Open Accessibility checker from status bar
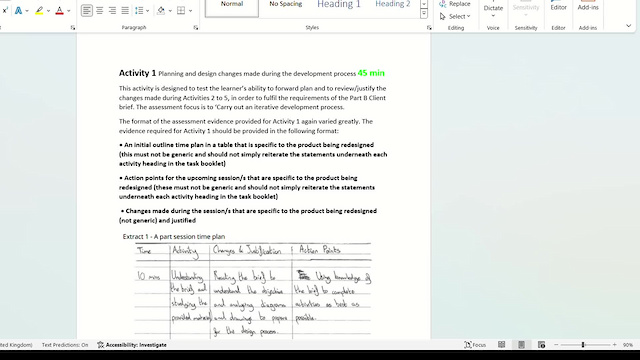The height and width of the screenshot is (360, 640). point(132,345)
